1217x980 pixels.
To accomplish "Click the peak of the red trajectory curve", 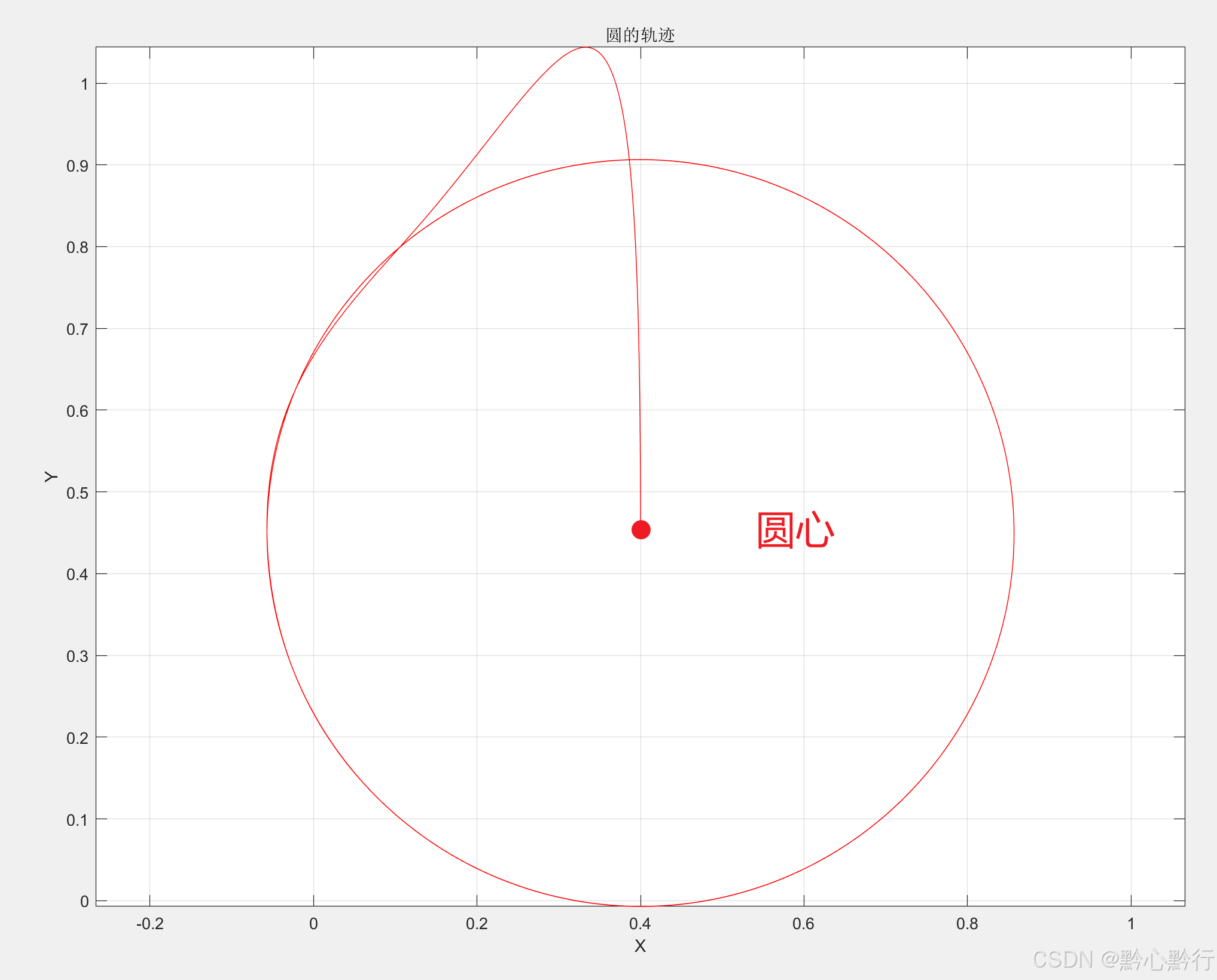I will click(585, 48).
